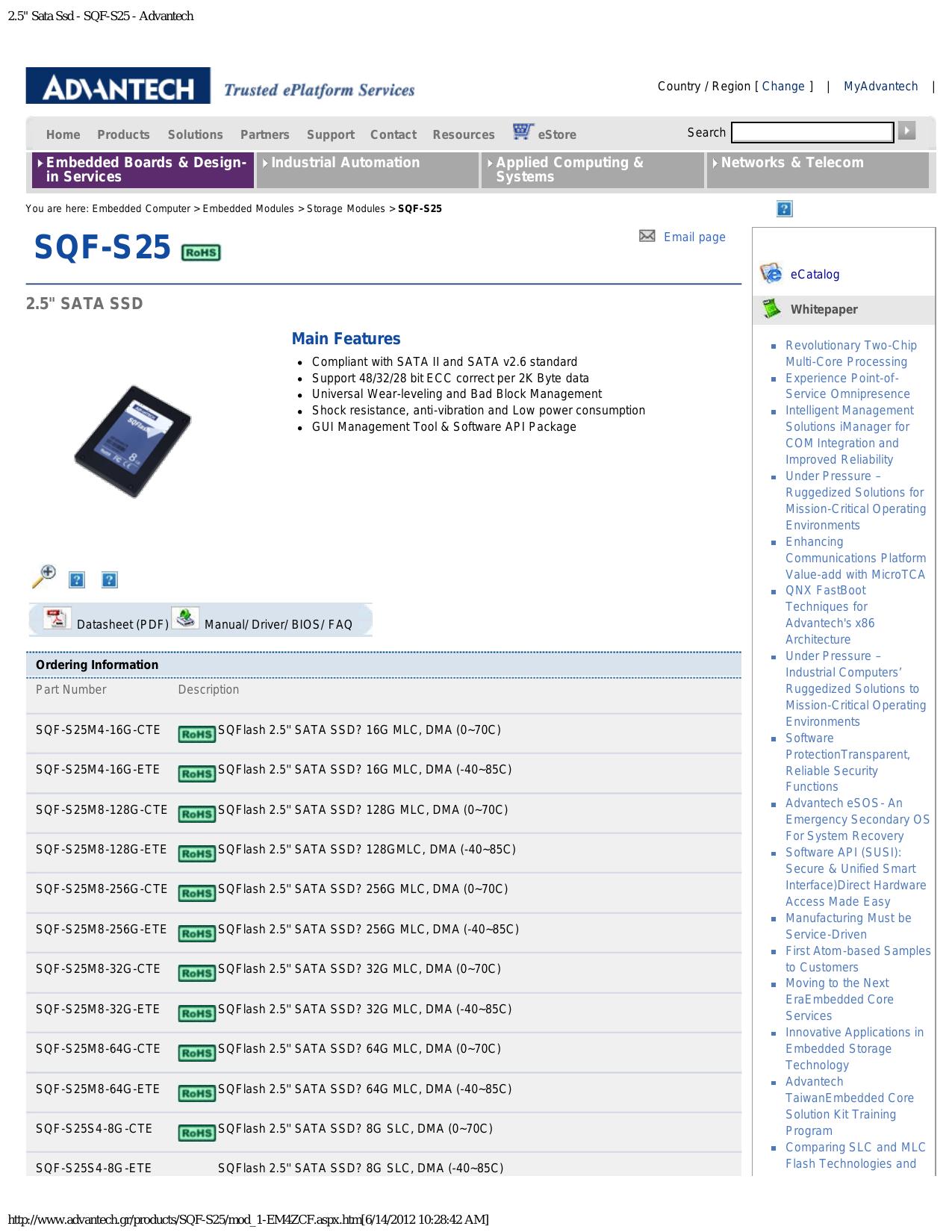The height and width of the screenshot is (1232, 952).
Task: Open the MyAdvantech link
Action: [x=880, y=86]
